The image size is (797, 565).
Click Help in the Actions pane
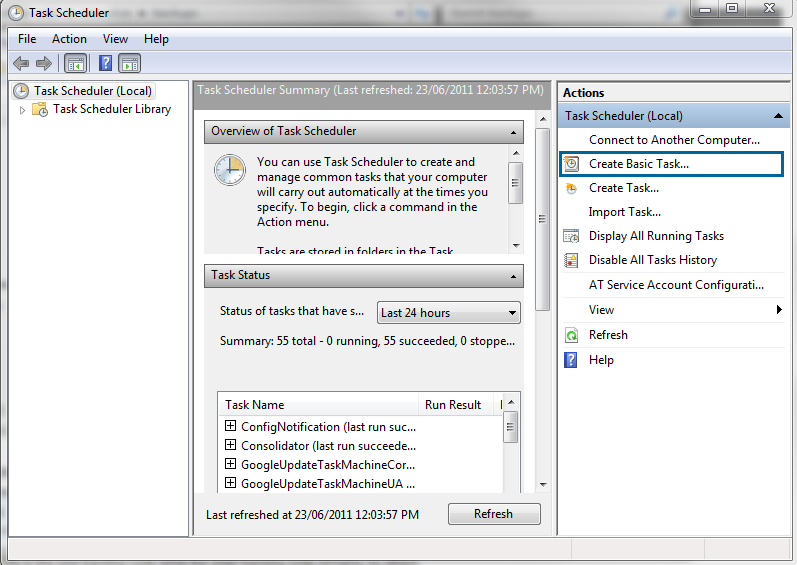[601, 360]
